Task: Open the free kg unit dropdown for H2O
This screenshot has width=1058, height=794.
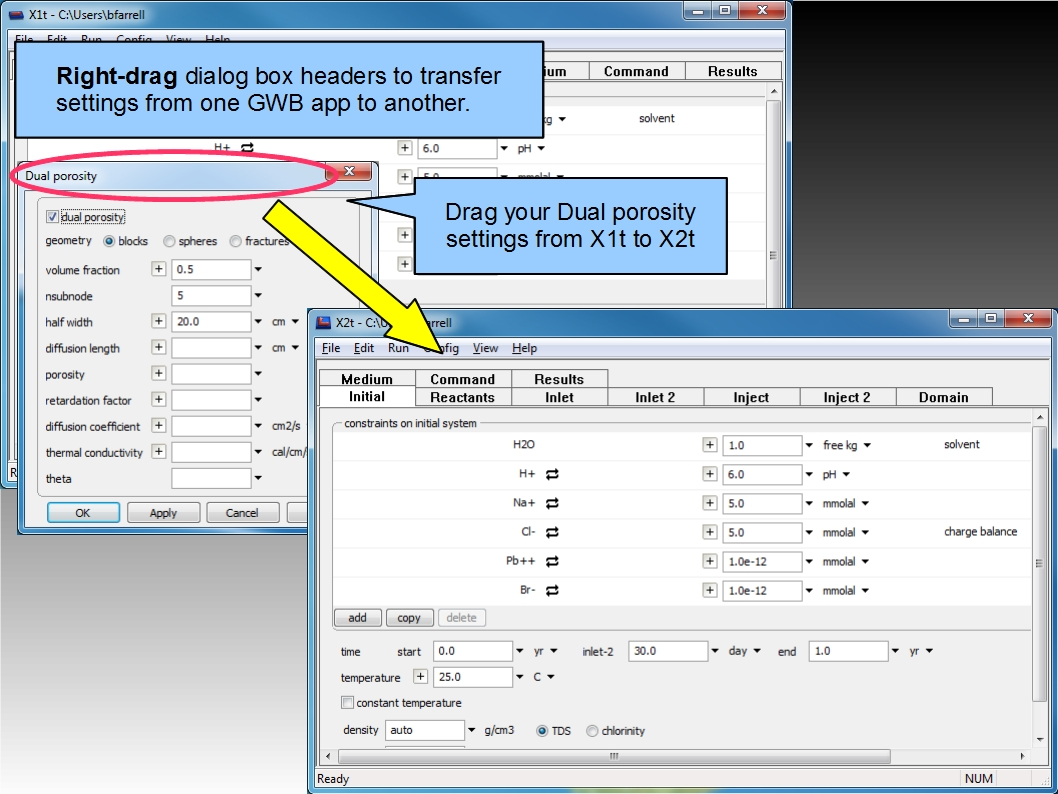Action: 867,445
